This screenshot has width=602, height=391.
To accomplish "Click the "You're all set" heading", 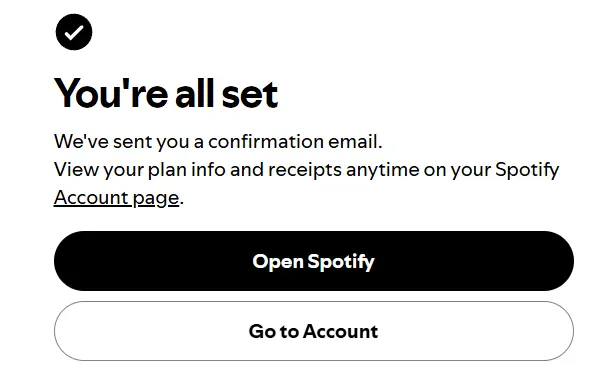I will click(x=166, y=93).
